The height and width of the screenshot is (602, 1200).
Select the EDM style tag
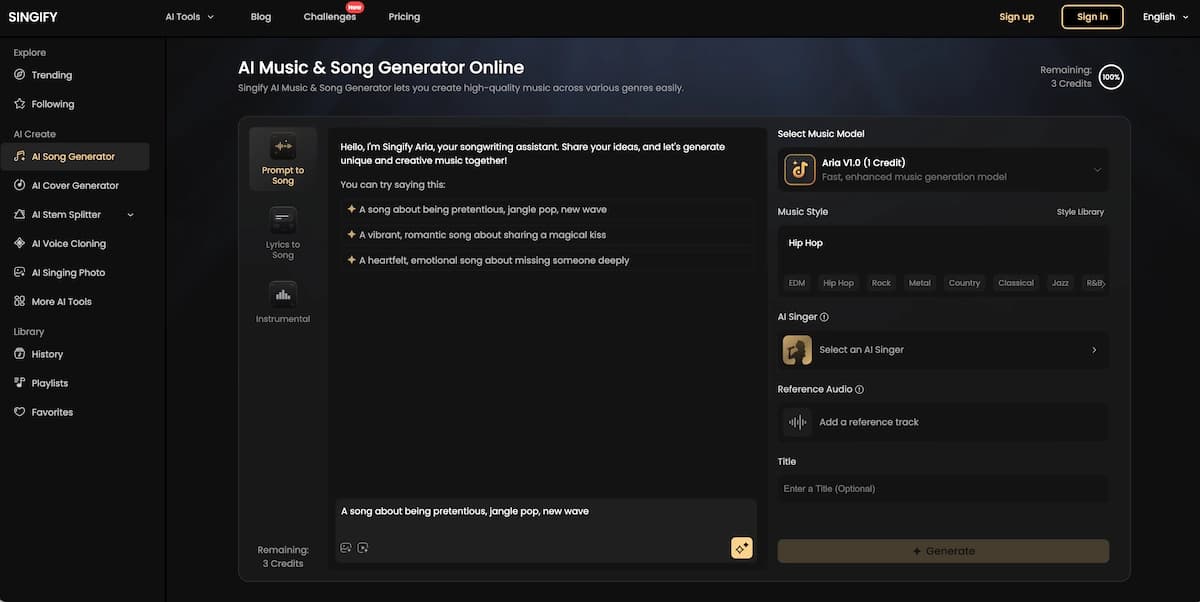click(797, 283)
